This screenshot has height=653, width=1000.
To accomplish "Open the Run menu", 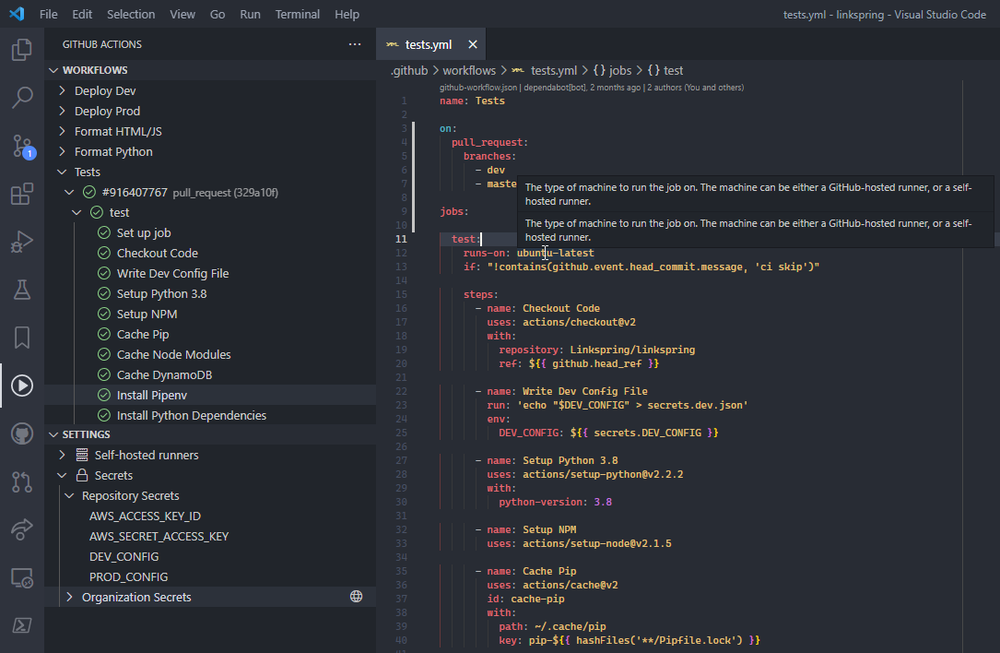I will coord(250,14).
